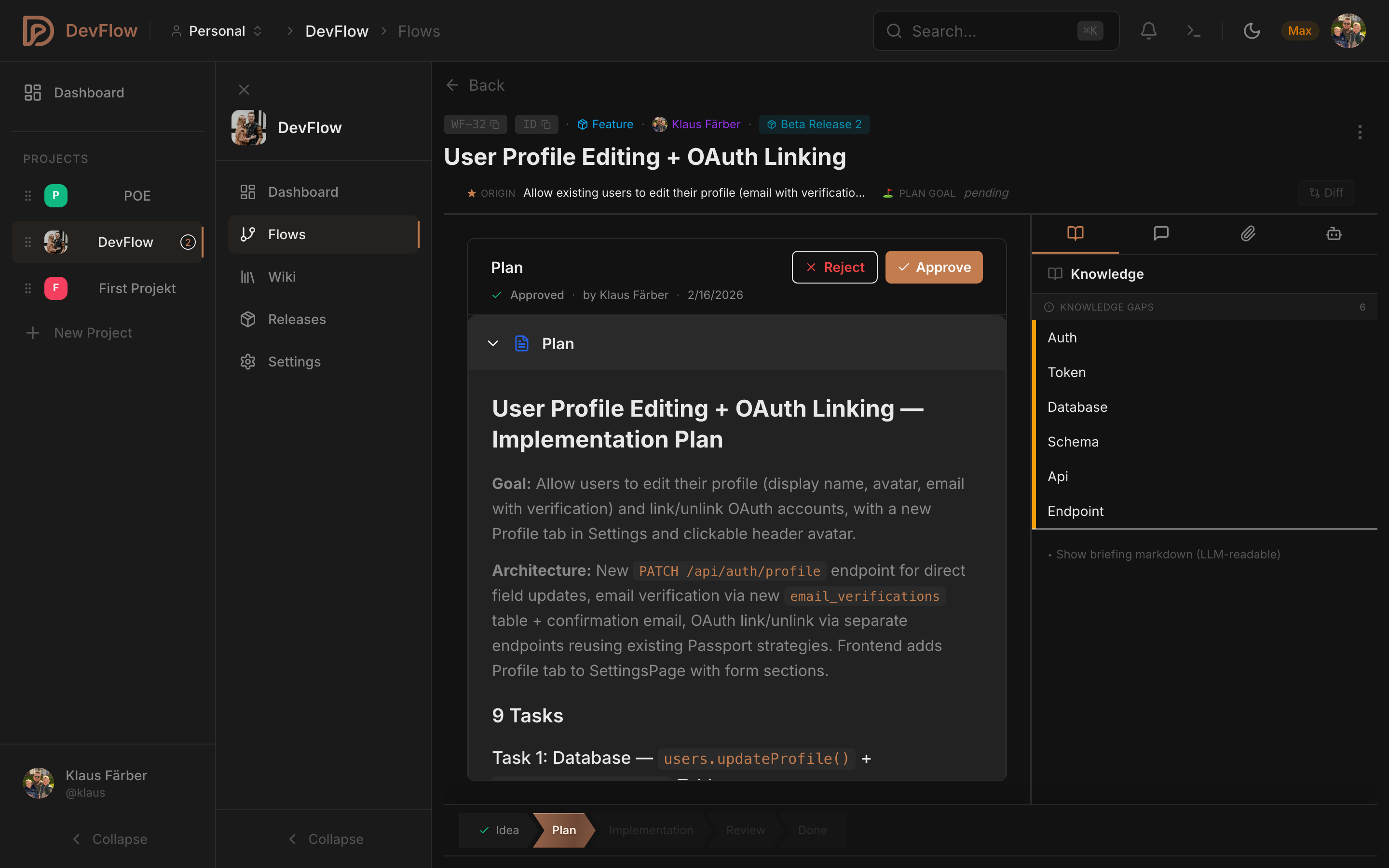The width and height of the screenshot is (1389, 868).
Task: Copy the WF-32 identifier
Action: coord(475,124)
